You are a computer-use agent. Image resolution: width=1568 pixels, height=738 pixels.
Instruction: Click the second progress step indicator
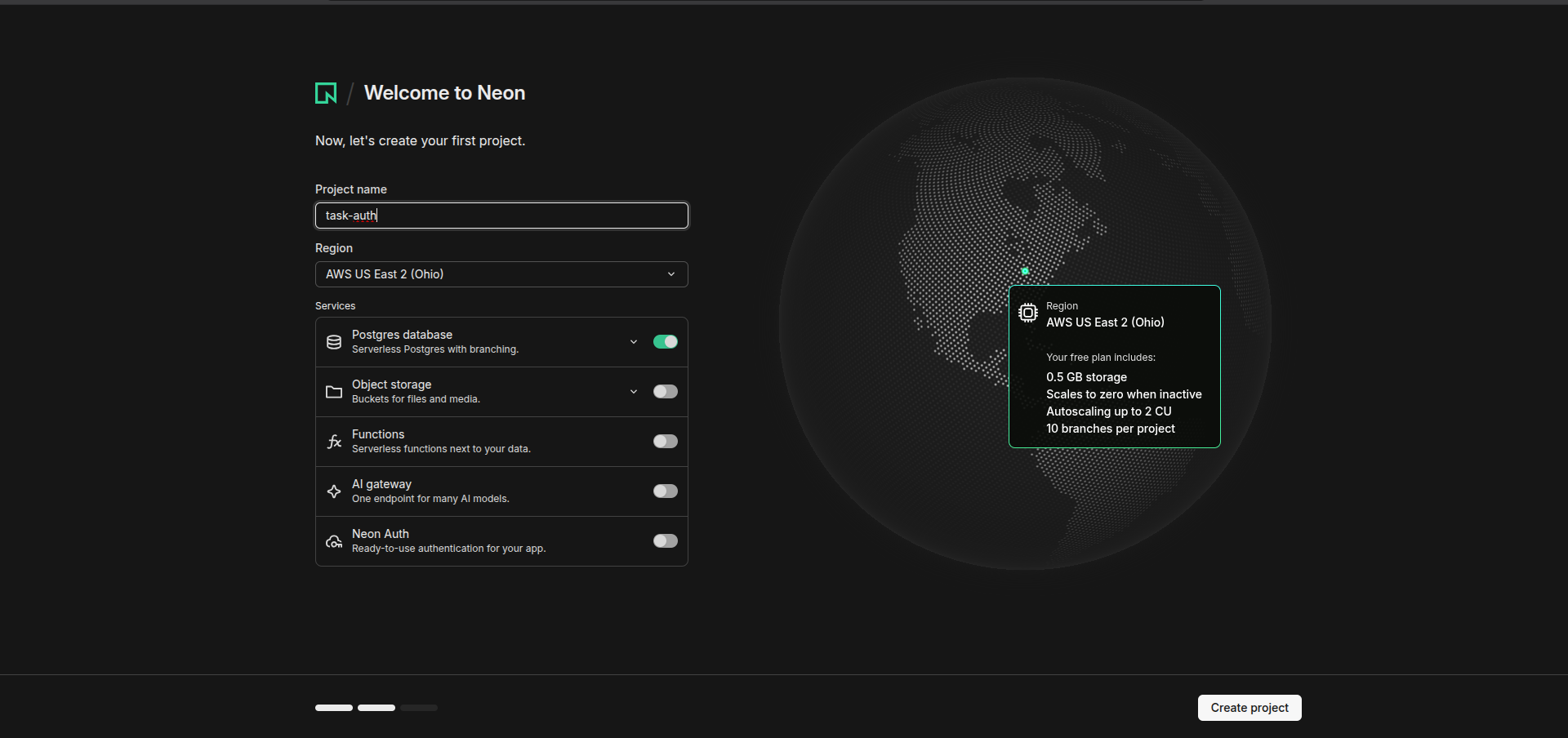tap(376, 708)
